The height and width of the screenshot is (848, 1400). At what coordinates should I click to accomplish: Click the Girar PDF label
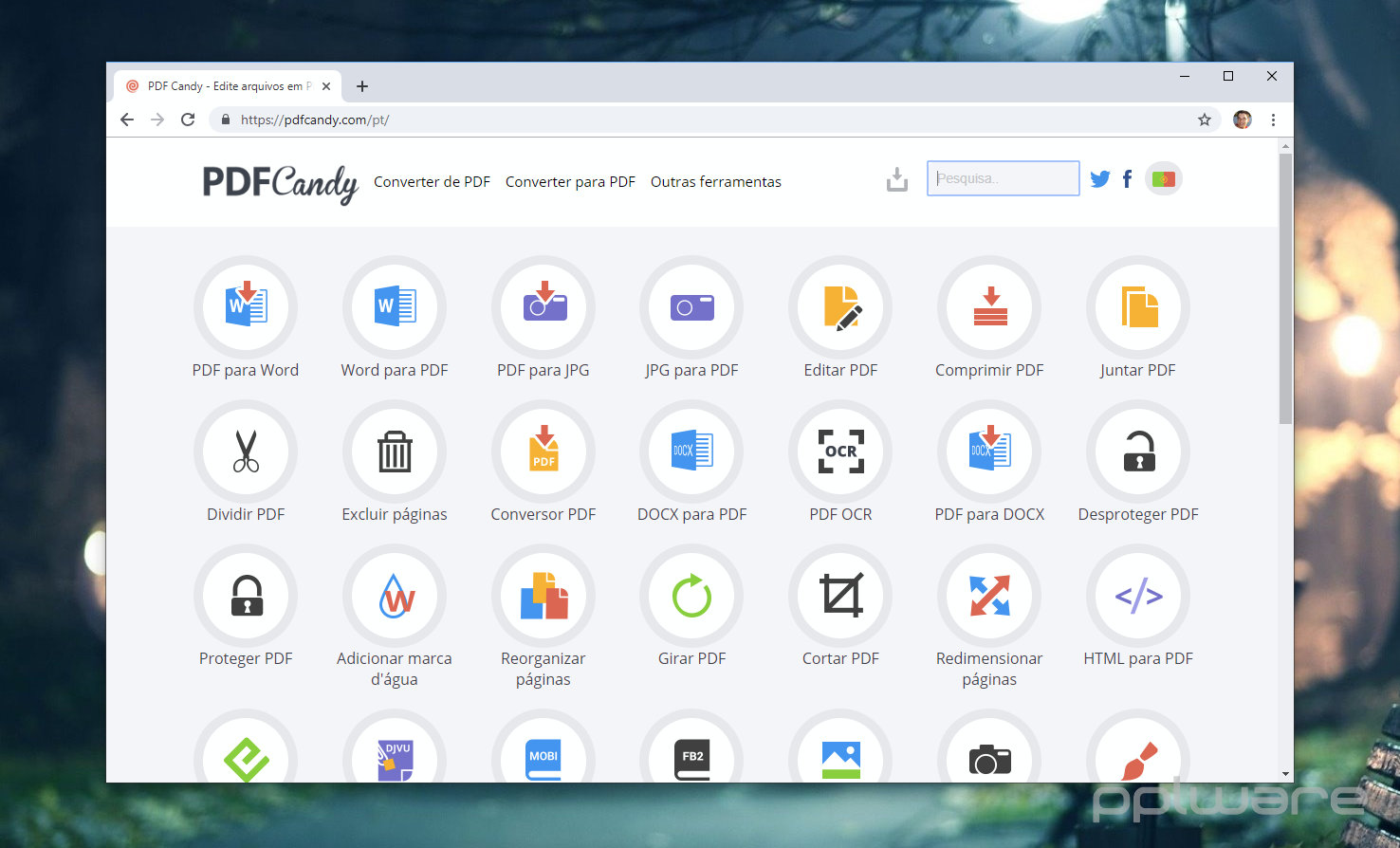(x=691, y=658)
